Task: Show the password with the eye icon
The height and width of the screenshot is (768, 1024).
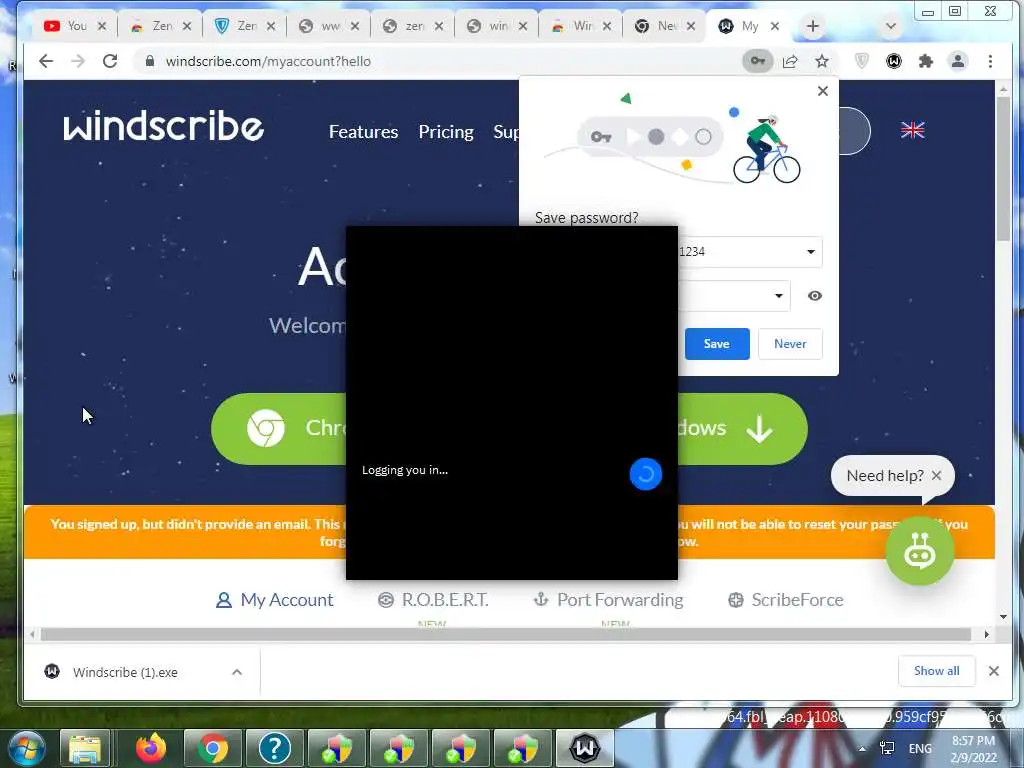Action: click(x=814, y=296)
